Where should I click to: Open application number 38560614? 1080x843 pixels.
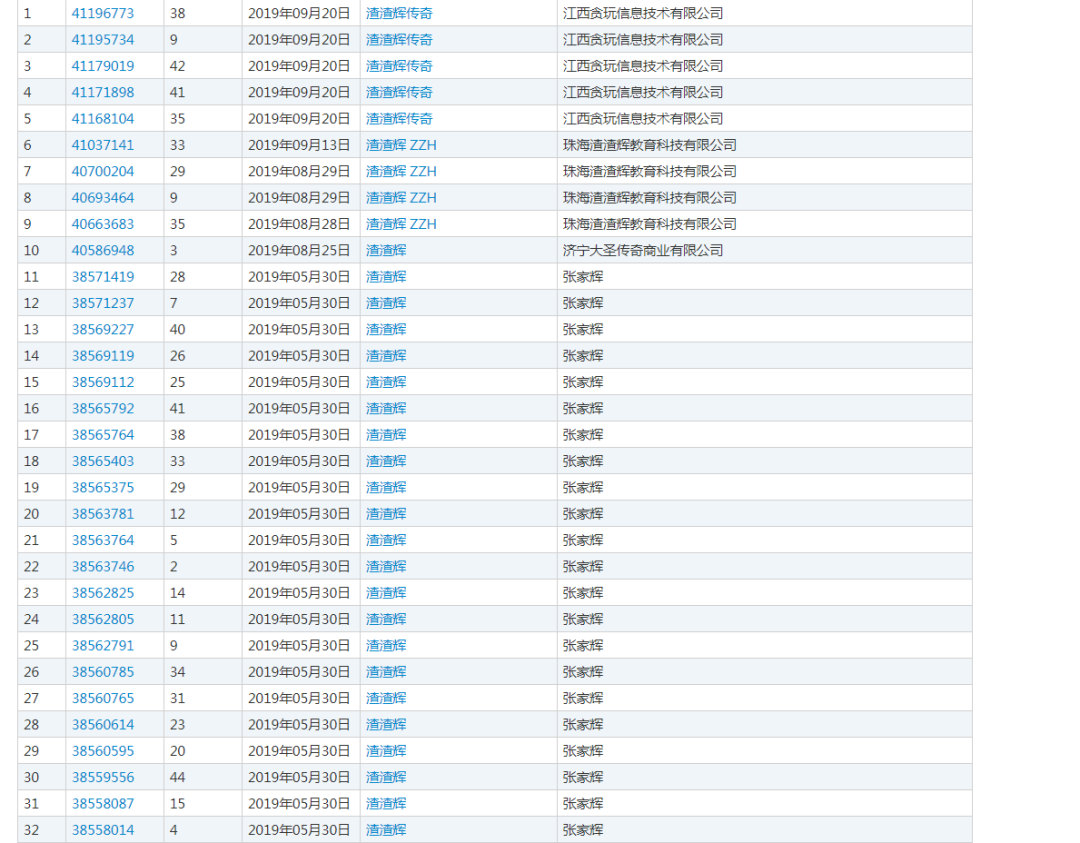[x=103, y=725]
